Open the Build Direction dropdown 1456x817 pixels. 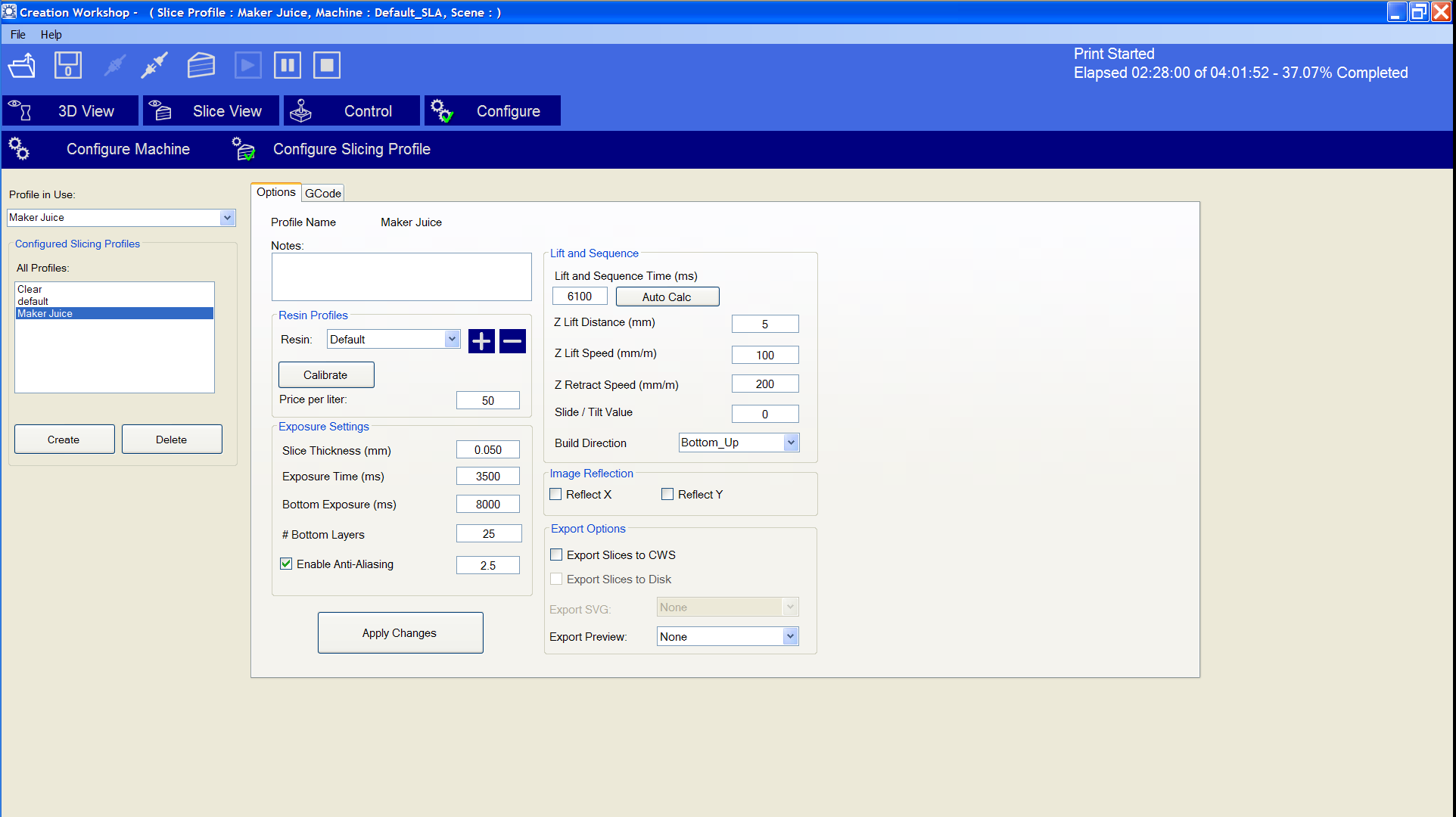791,443
